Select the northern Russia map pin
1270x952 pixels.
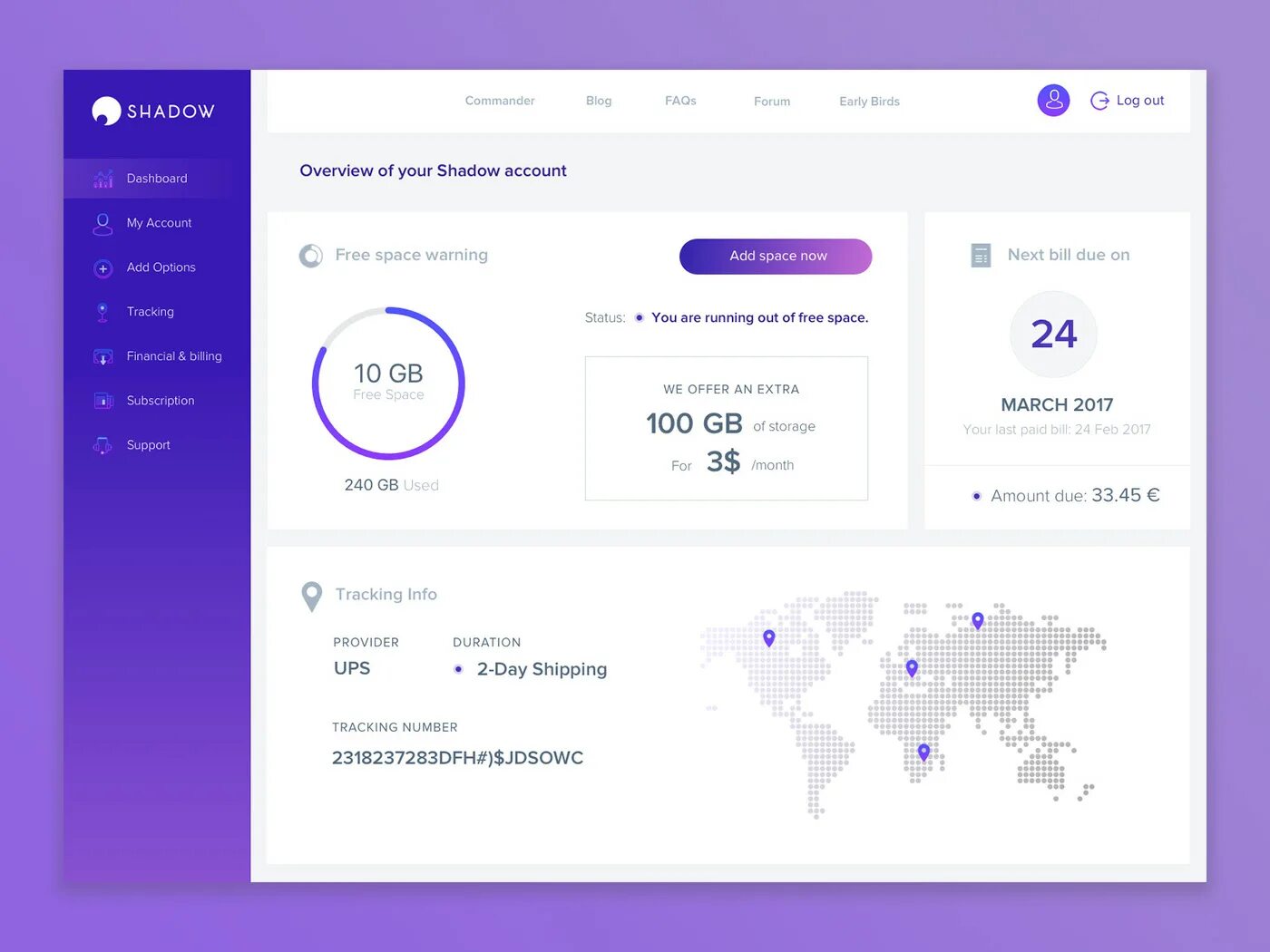[x=978, y=621]
